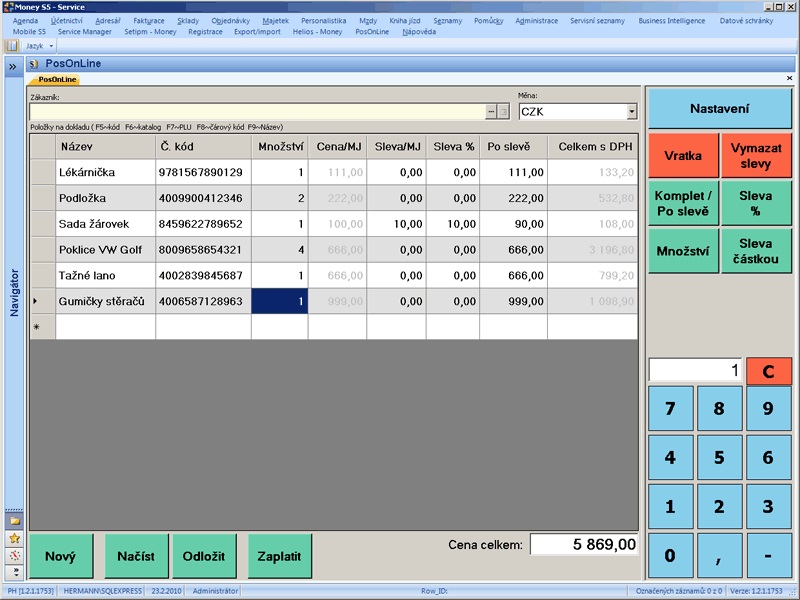Click the red Vratka button
The height and width of the screenshot is (600, 800).
pos(683,156)
